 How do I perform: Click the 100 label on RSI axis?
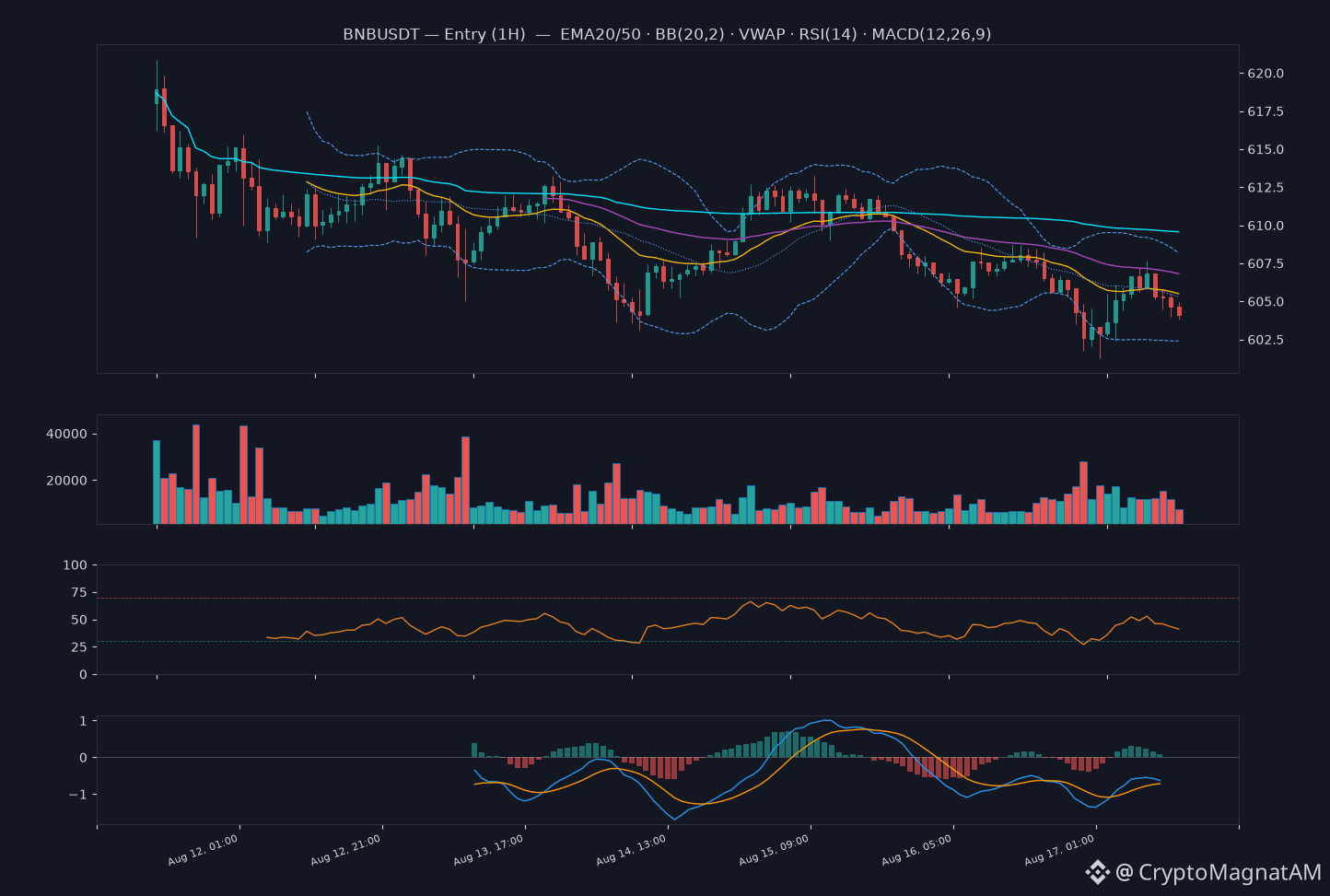(76, 565)
